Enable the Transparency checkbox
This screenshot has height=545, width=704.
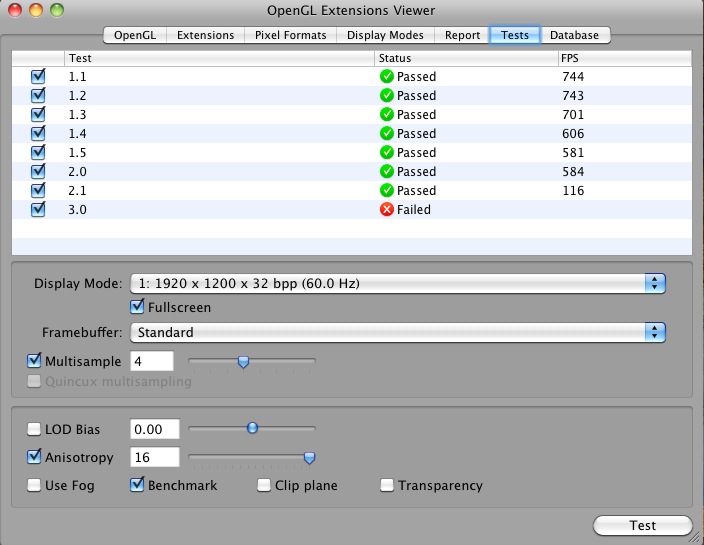(x=387, y=485)
